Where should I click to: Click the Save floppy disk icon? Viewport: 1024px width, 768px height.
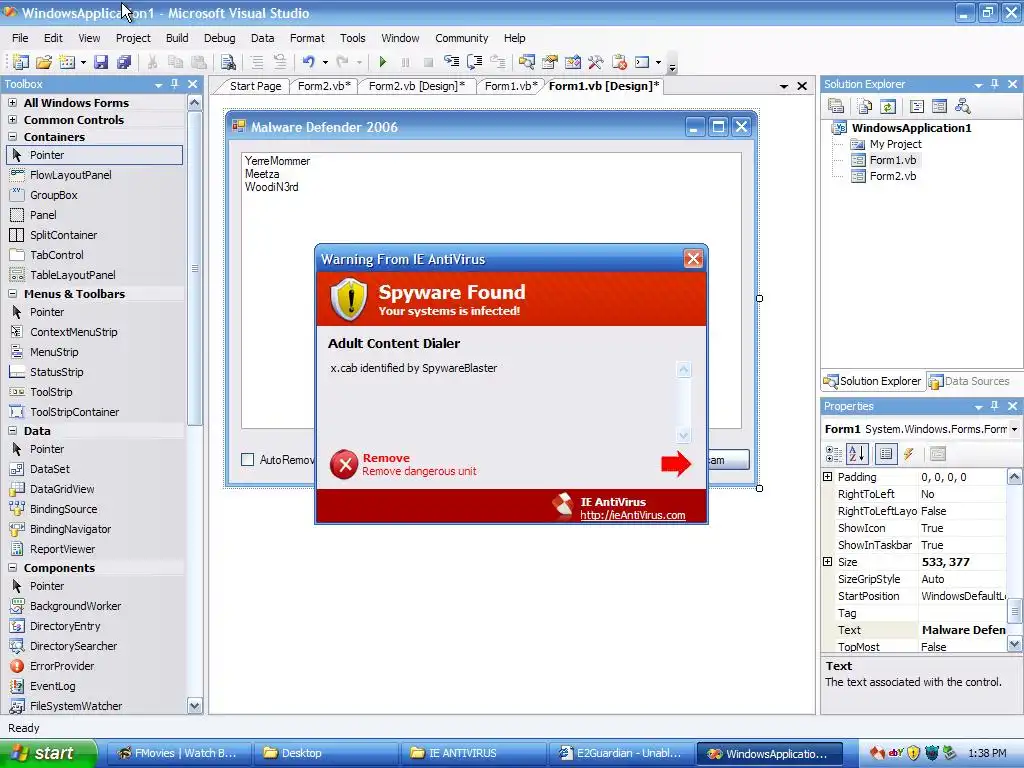pos(101,62)
